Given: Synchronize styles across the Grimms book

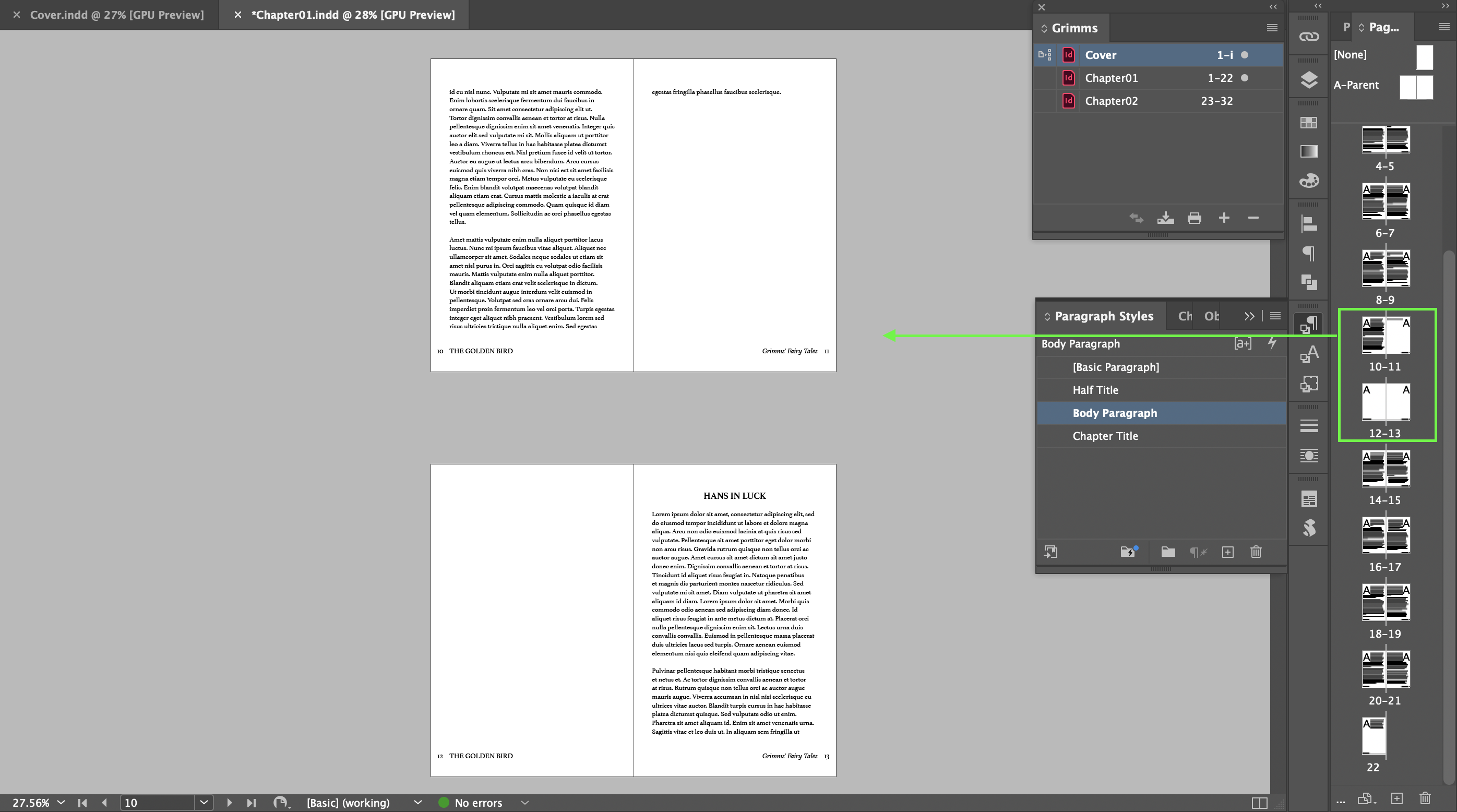Looking at the screenshot, I should click(1136, 218).
